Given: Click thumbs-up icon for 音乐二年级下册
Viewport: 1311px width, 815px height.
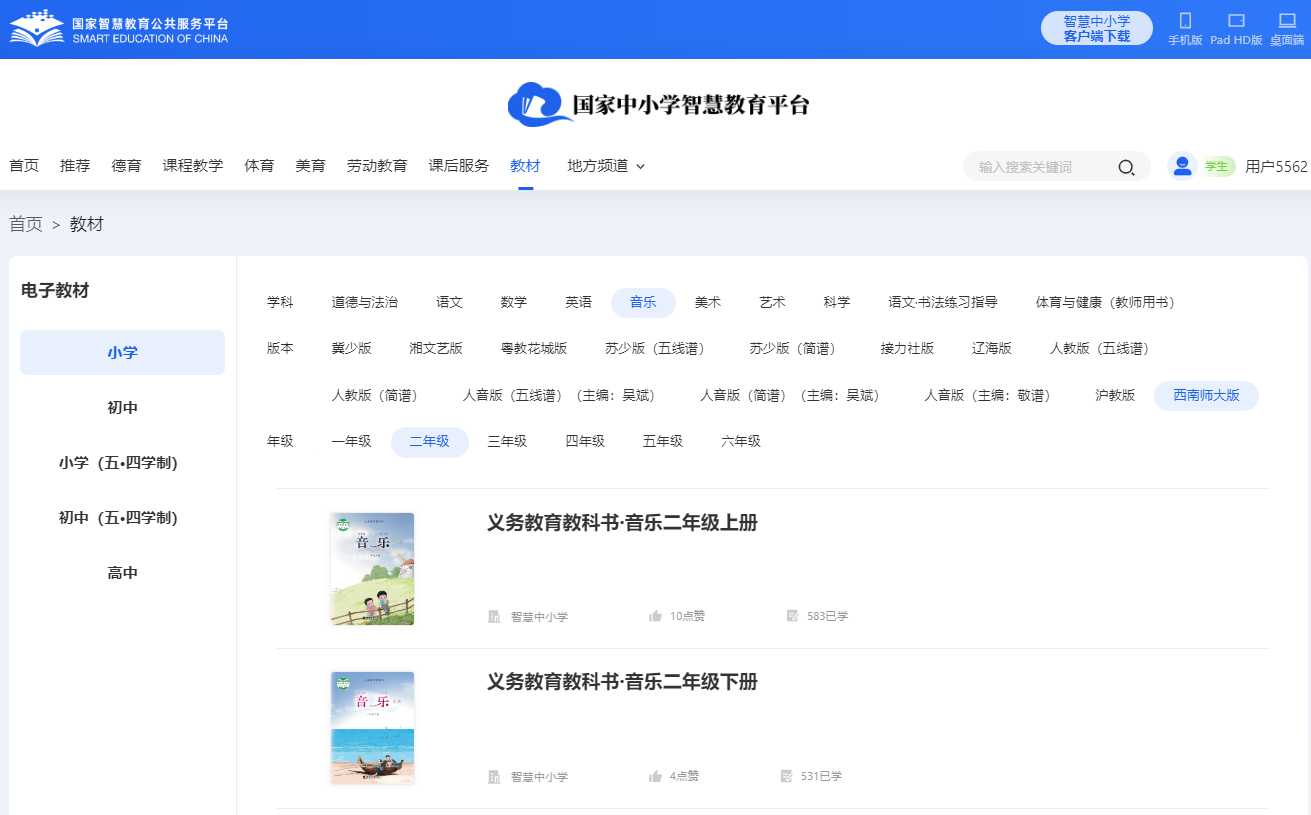Looking at the screenshot, I should pyautogui.click(x=655, y=776).
